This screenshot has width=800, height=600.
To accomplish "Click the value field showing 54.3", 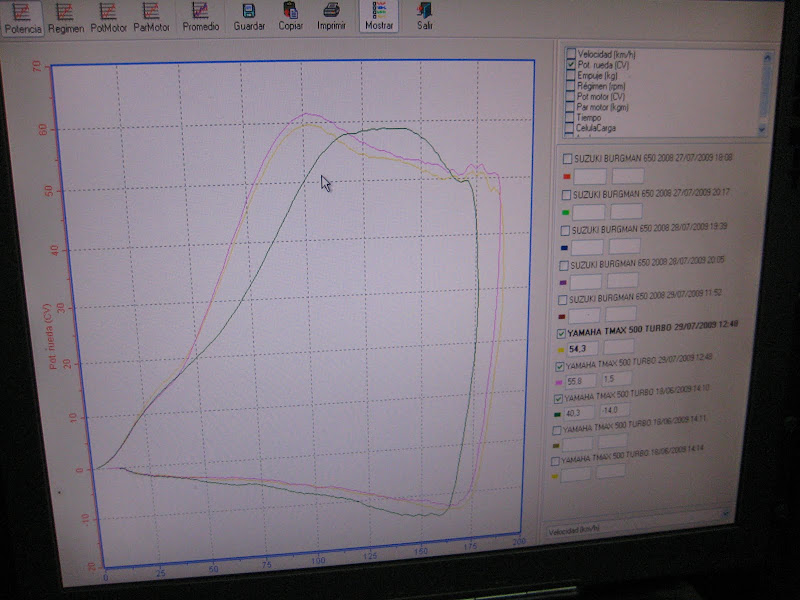I will tap(582, 348).
